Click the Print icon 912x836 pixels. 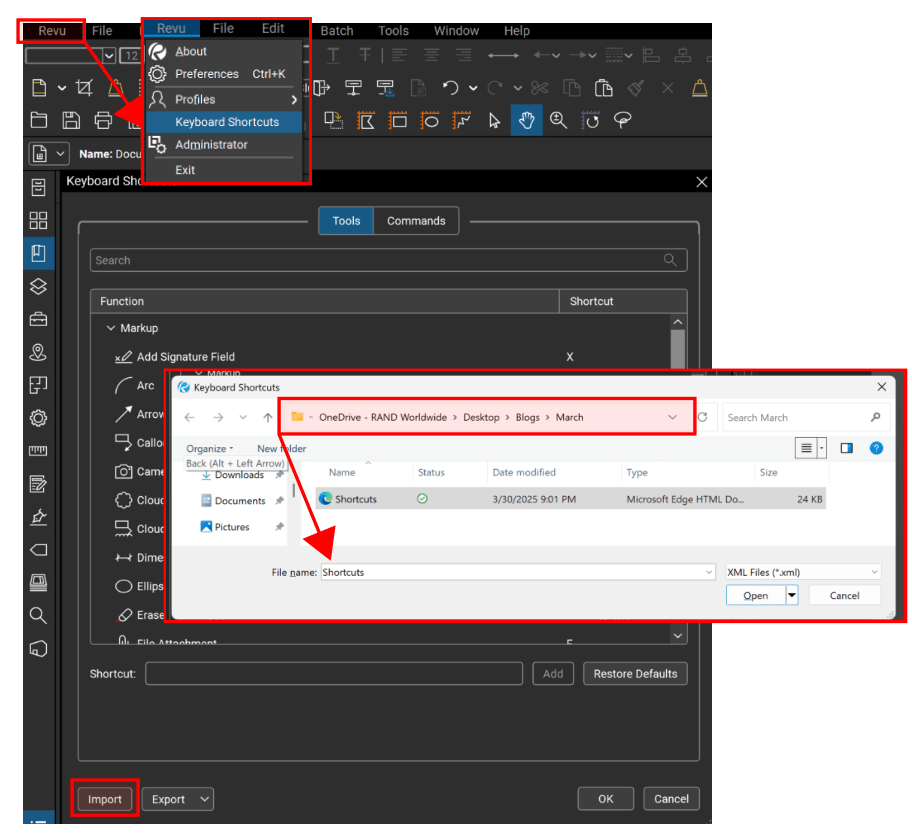click(x=104, y=120)
